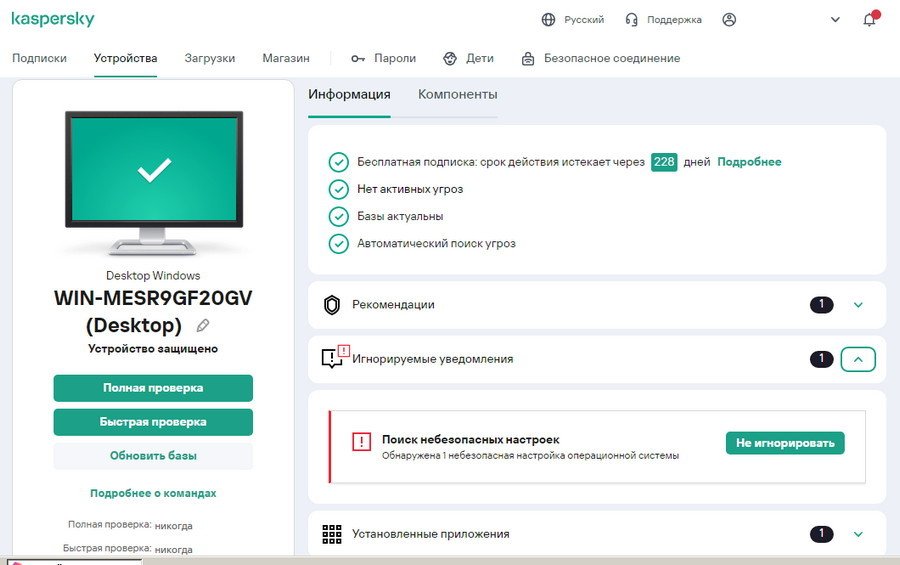Click the child face icon for Дети

[x=450, y=59]
